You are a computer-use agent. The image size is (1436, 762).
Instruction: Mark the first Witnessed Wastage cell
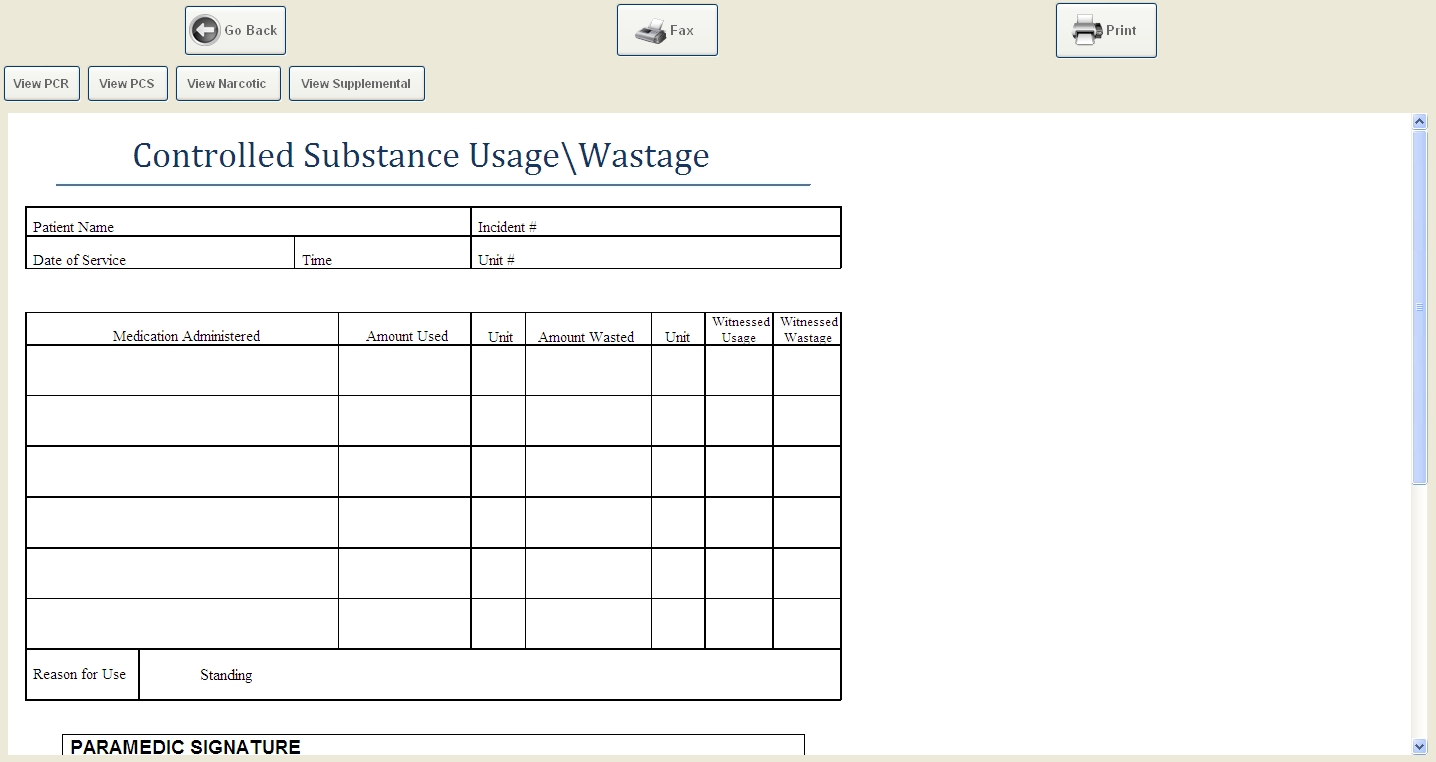pos(807,370)
